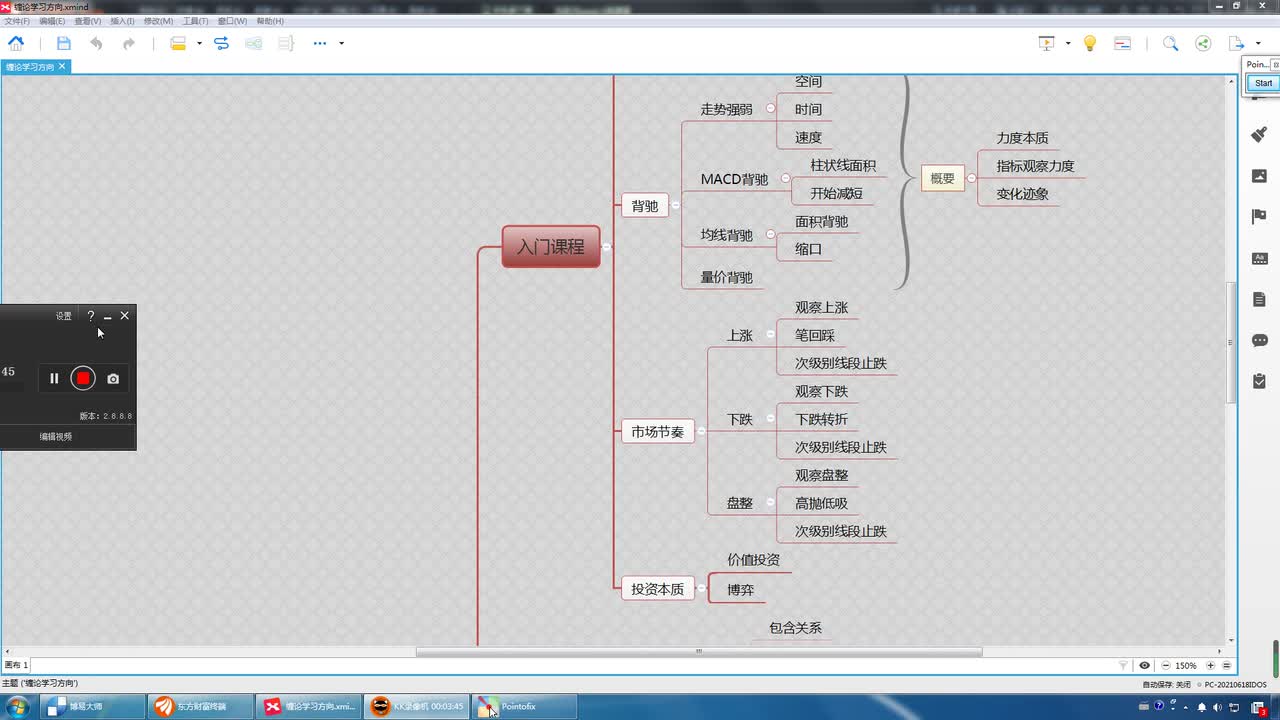Open topic insert dropdown arrow
Image resolution: width=1280 pixels, height=720 pixels.
(x=199, y=43)
